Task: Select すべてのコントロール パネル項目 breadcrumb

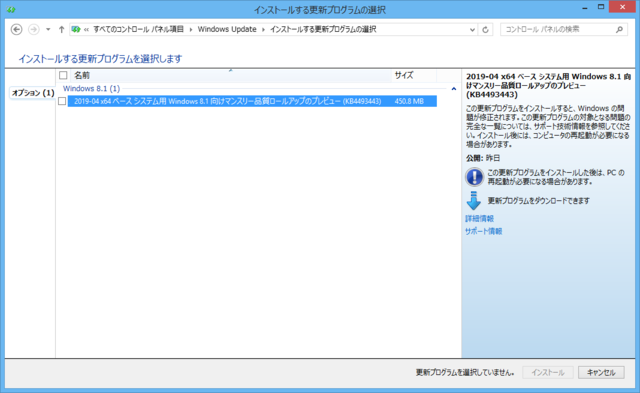Action: tap(138, 29)
